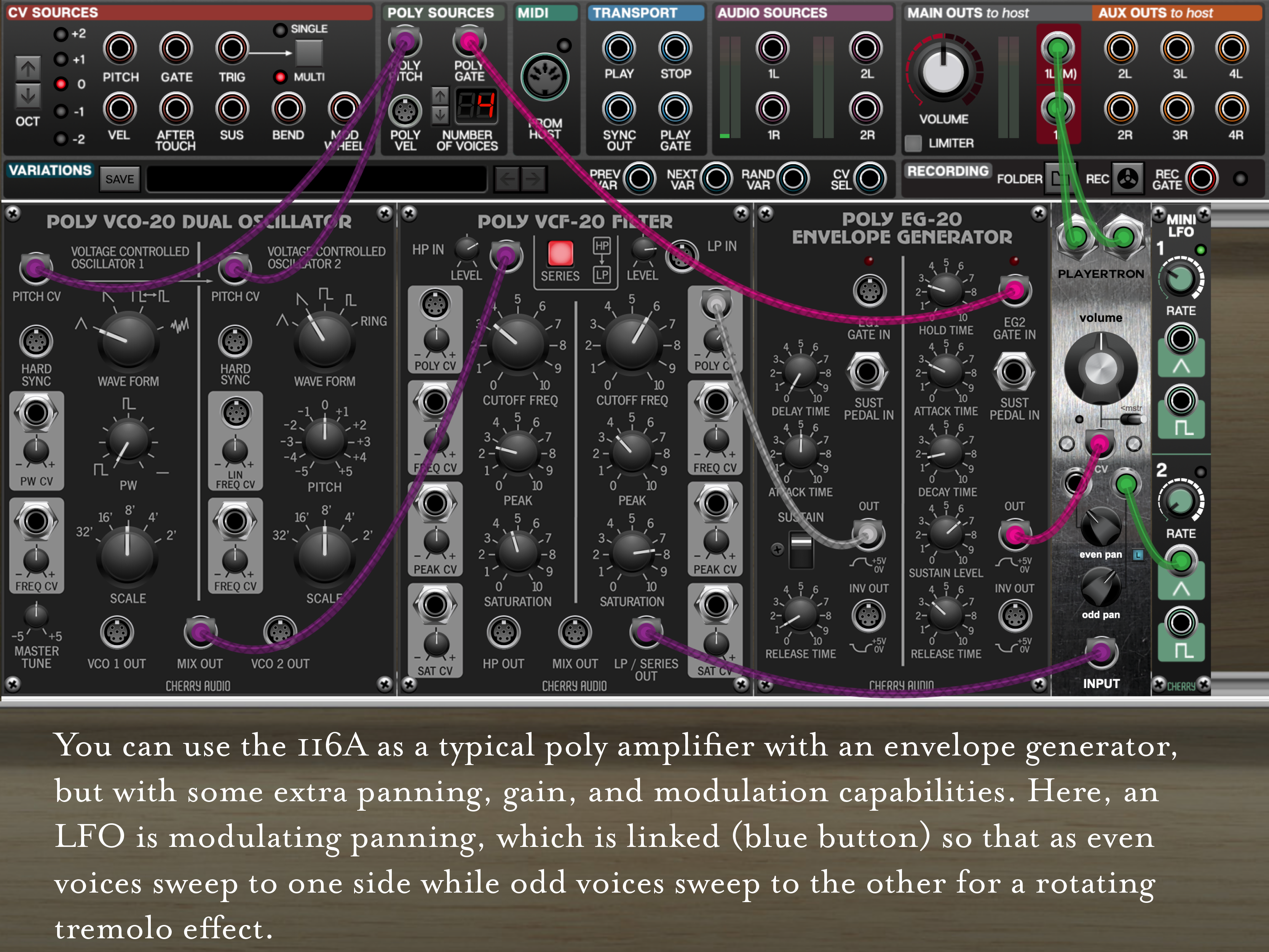Click the SAVE variation button

click(x=119, y=179)
